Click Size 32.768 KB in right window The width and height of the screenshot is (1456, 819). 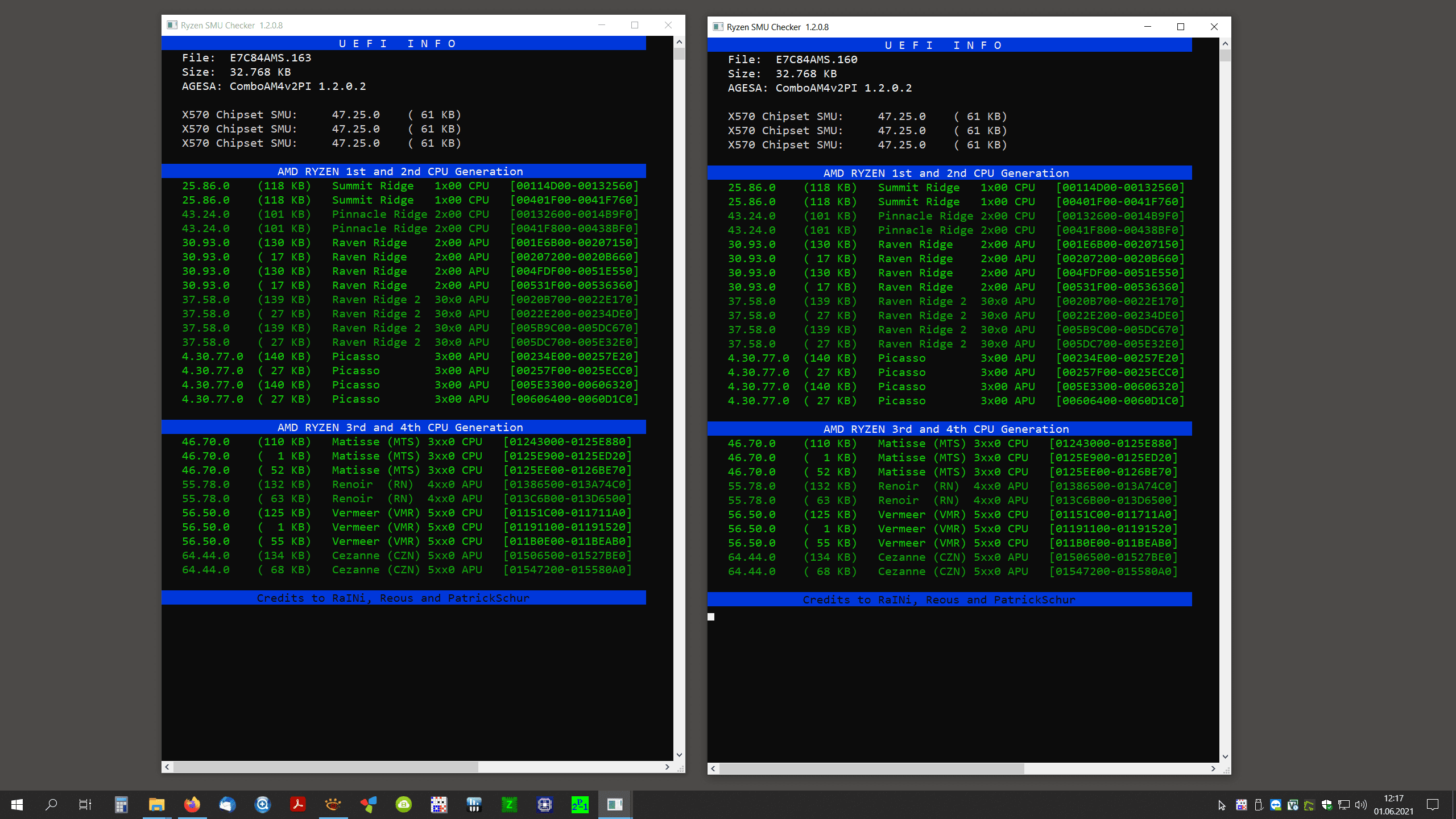click(x=783, y=73)
